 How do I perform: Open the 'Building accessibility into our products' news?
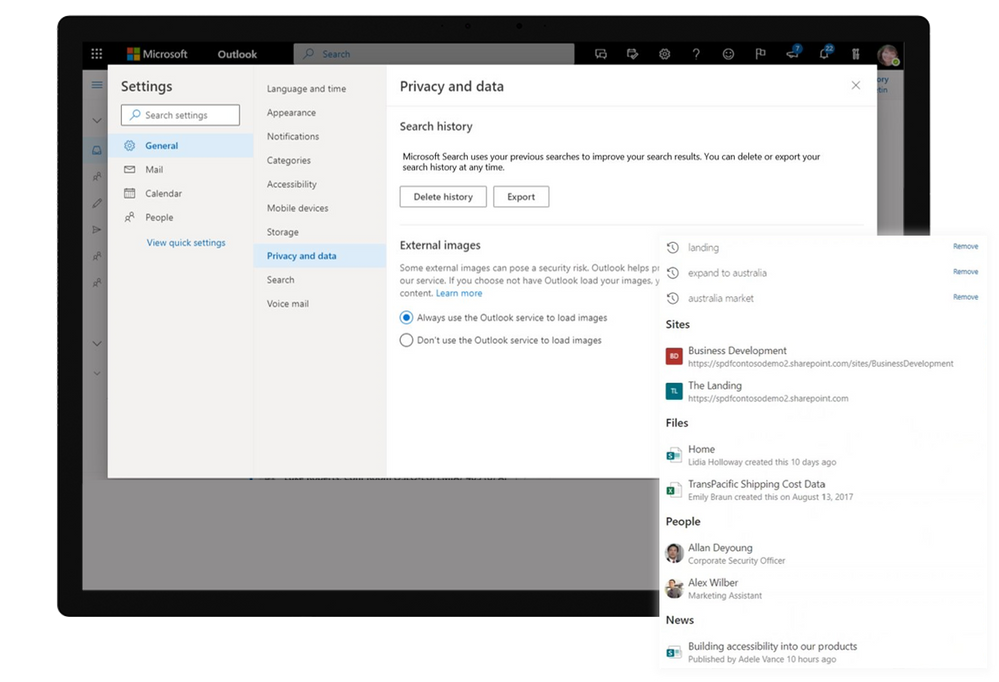pos(761,652)
